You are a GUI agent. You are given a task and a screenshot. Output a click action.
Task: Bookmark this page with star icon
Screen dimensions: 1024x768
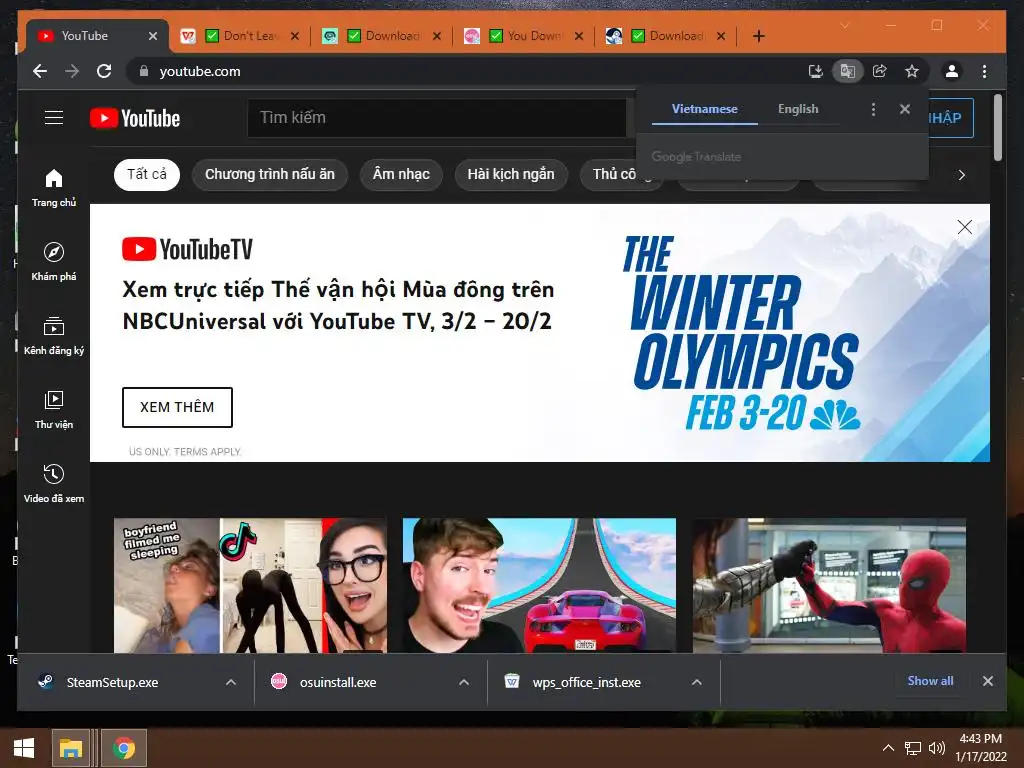912,71
